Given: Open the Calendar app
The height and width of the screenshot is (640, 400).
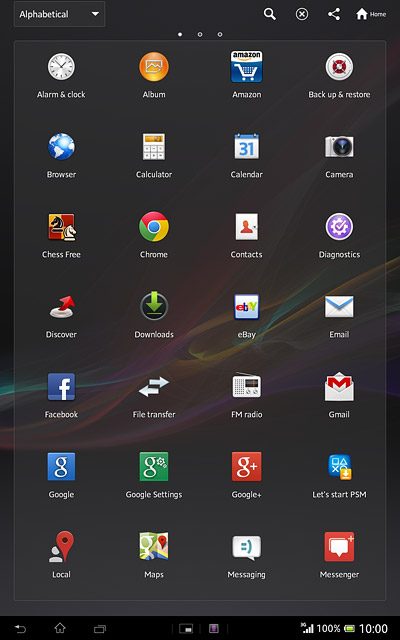Looking at the screenshot, I should [x=247, y=147].
